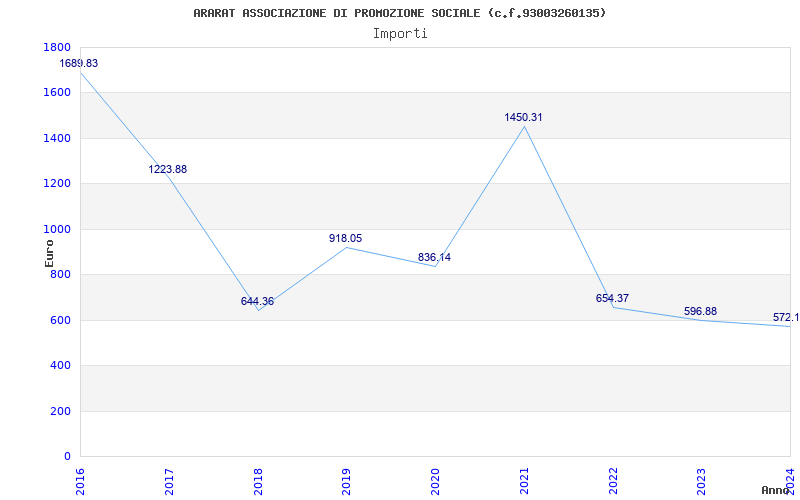
Task: Click the 800 y-axis tick label
Action: pos(60,275)
